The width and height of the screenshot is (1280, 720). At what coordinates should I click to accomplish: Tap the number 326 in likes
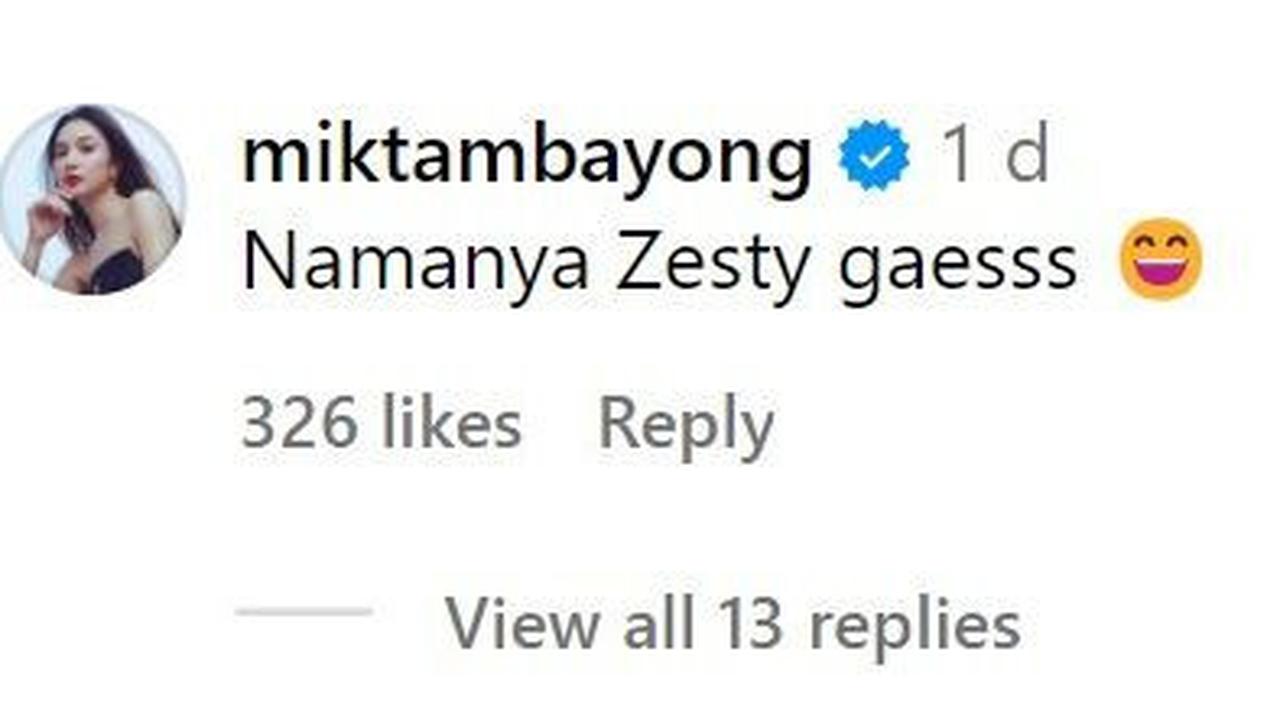[299, 423]
